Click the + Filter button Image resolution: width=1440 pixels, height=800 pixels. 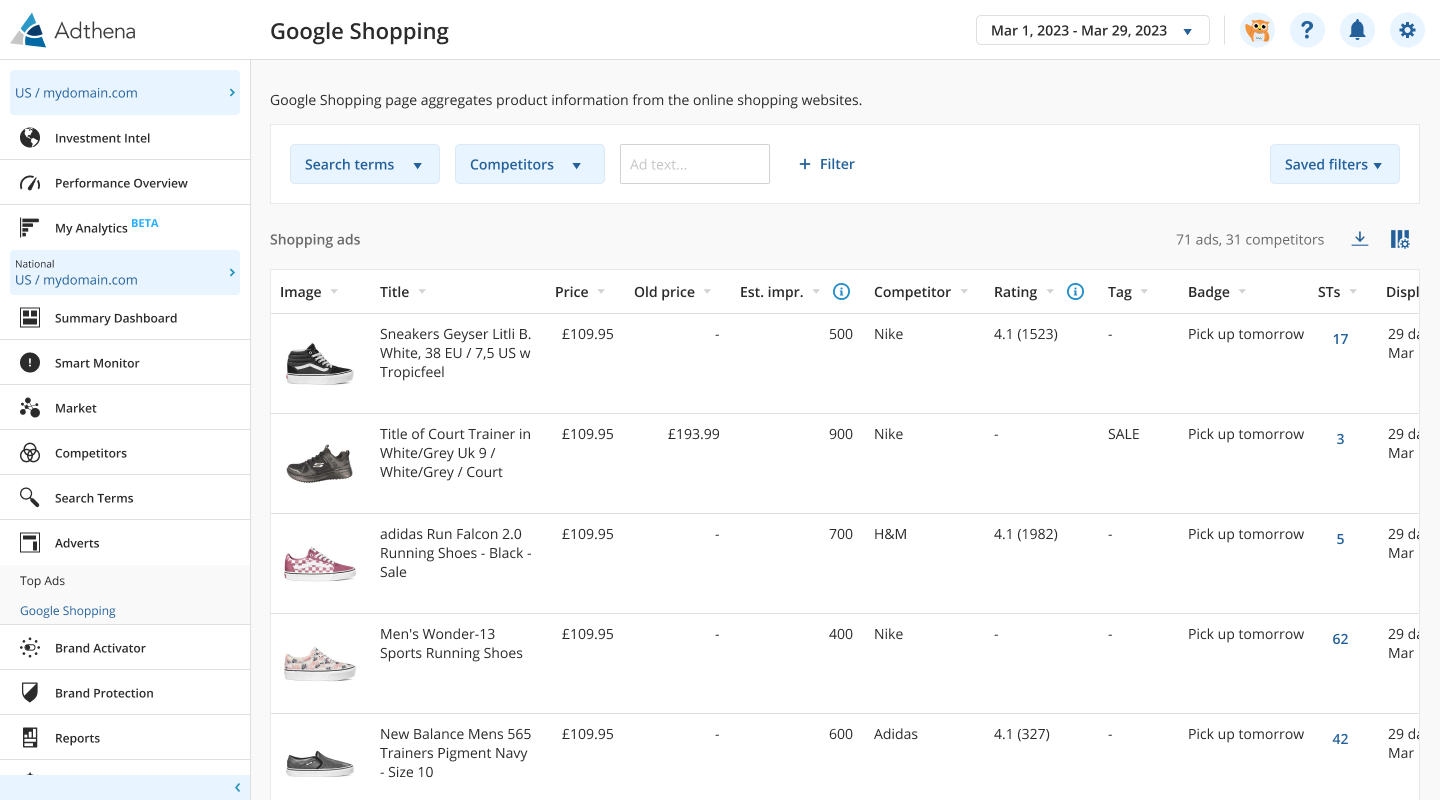coord(827,164)
